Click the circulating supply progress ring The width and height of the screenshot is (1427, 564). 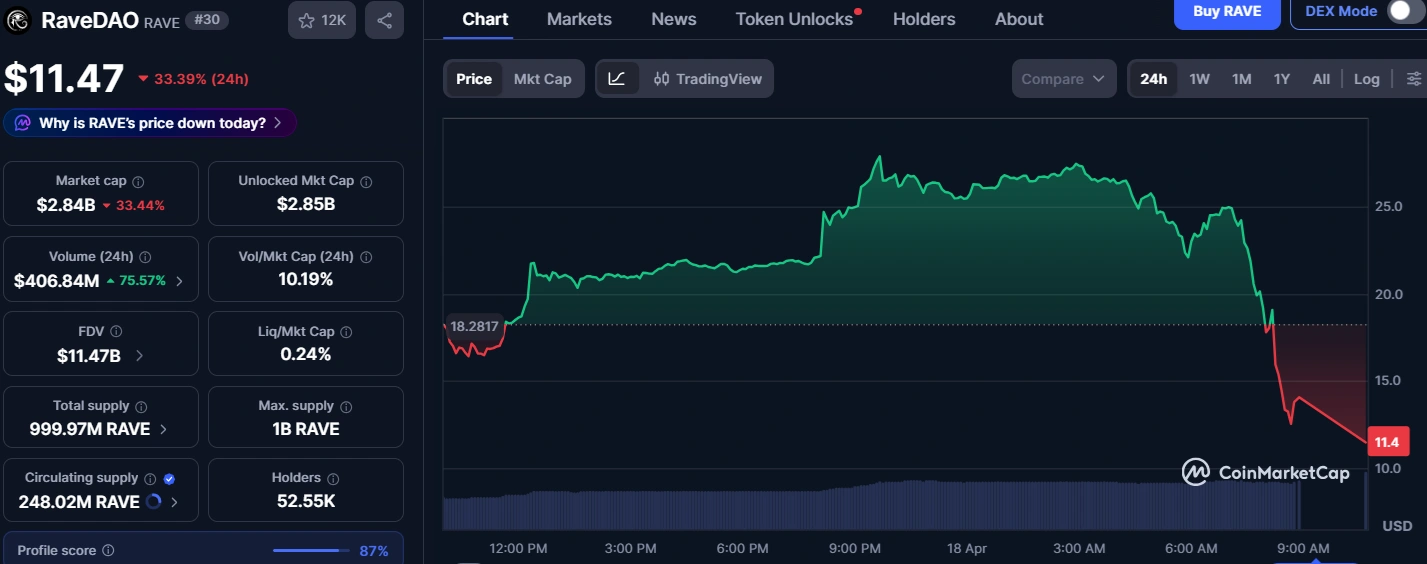point(153,502)
